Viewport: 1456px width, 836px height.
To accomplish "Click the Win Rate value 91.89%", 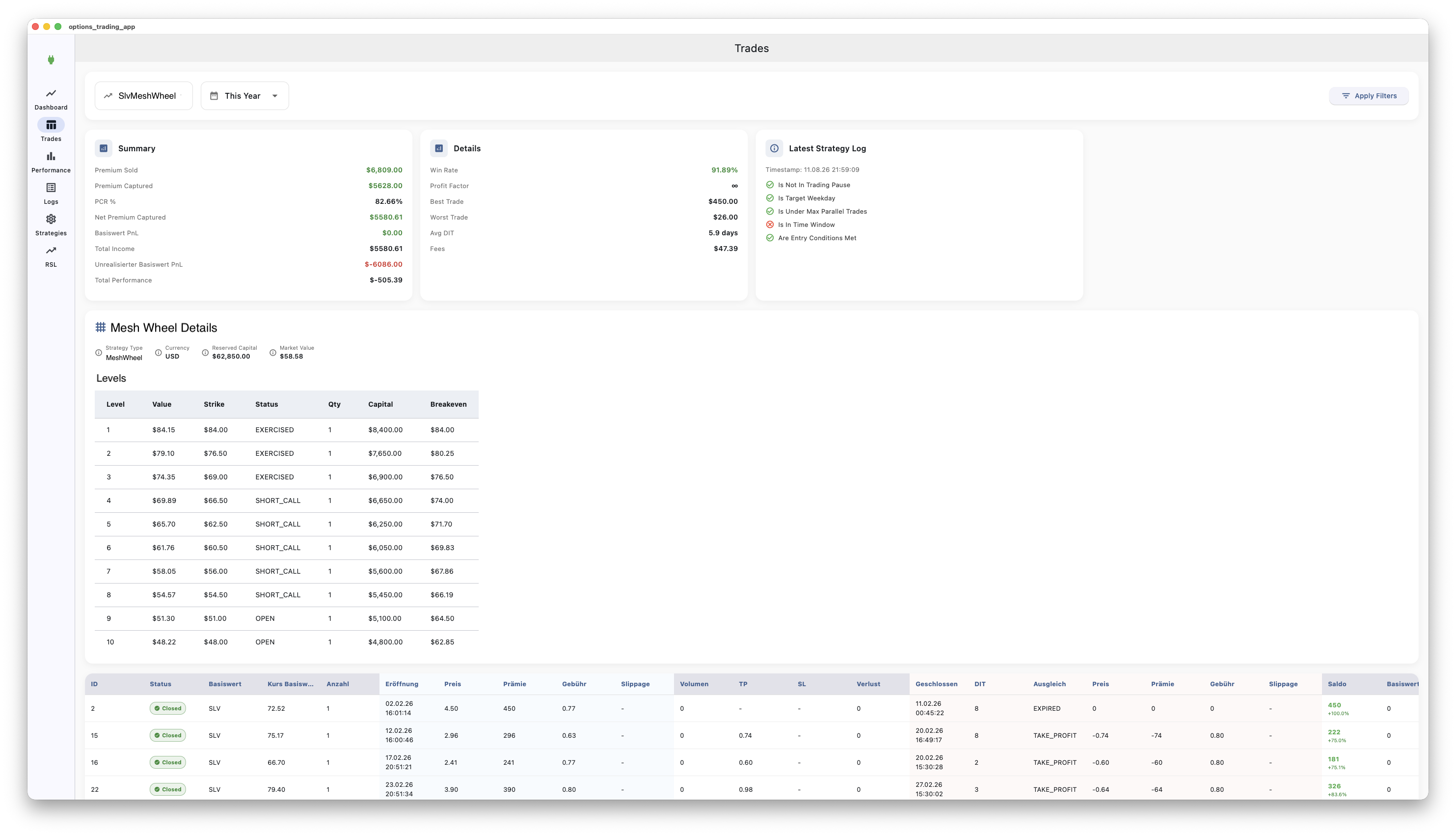I will tap(725, 170).
